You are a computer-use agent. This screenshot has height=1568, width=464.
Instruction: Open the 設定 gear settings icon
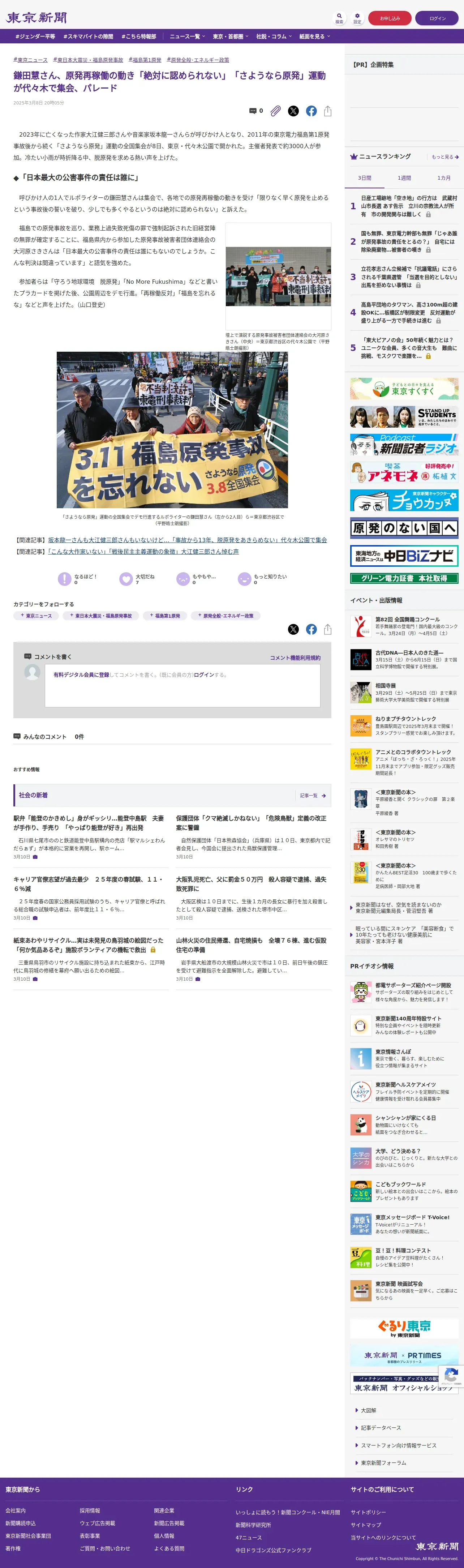tap(357, 18)
